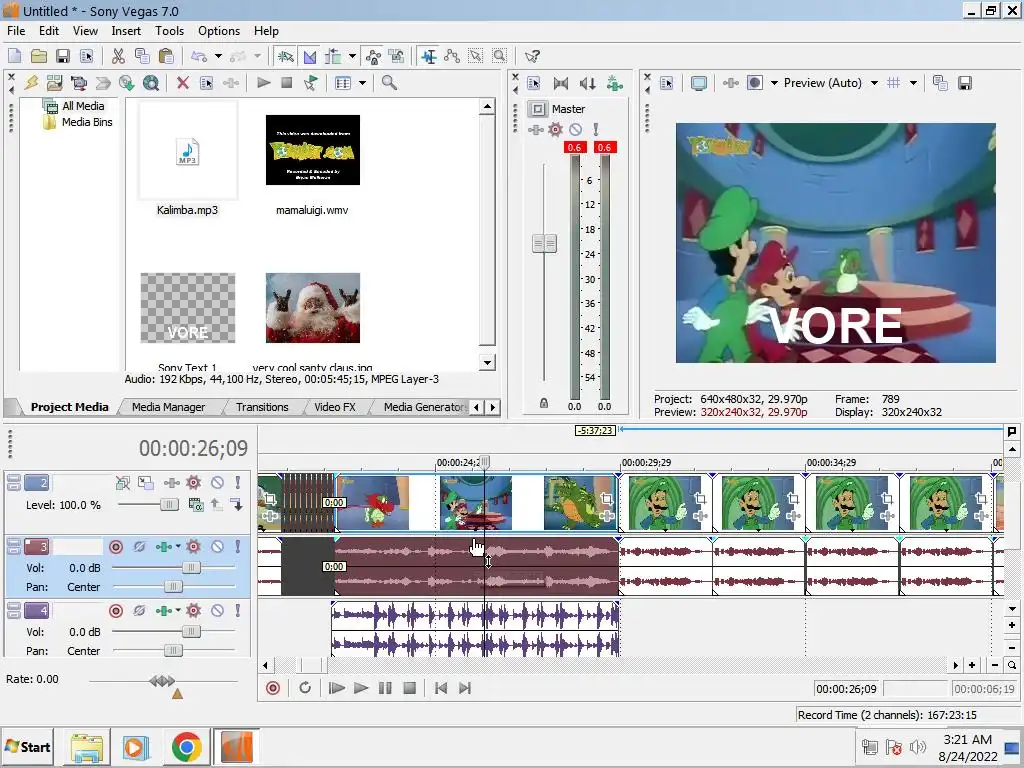Viewport: 1024px width, 768px height.
Task: Arm audio track 3 for record
Action: coord(116,547)
